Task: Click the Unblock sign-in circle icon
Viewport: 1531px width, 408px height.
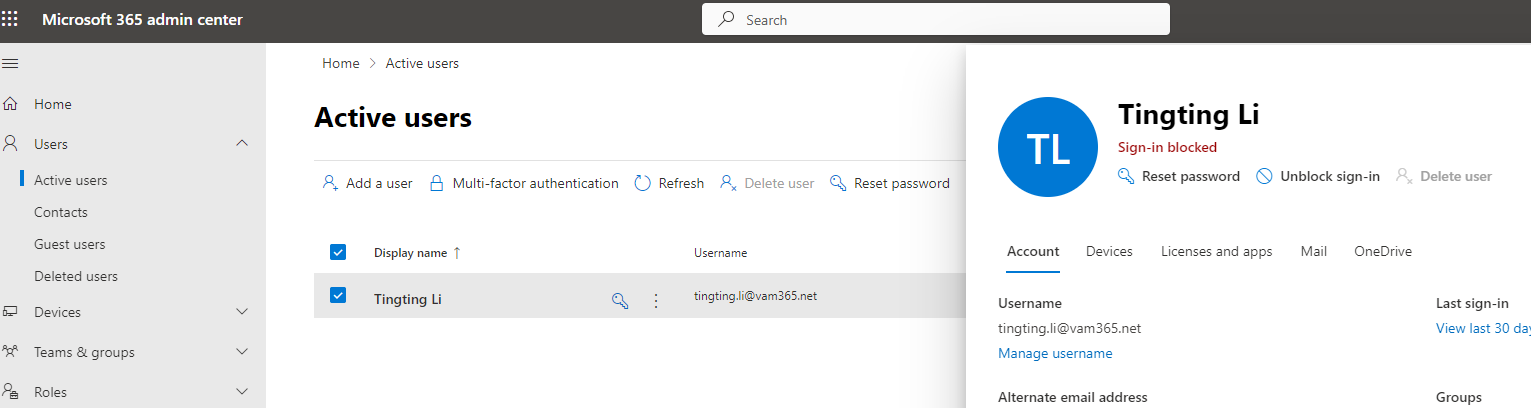Action: coord(1264,176)
